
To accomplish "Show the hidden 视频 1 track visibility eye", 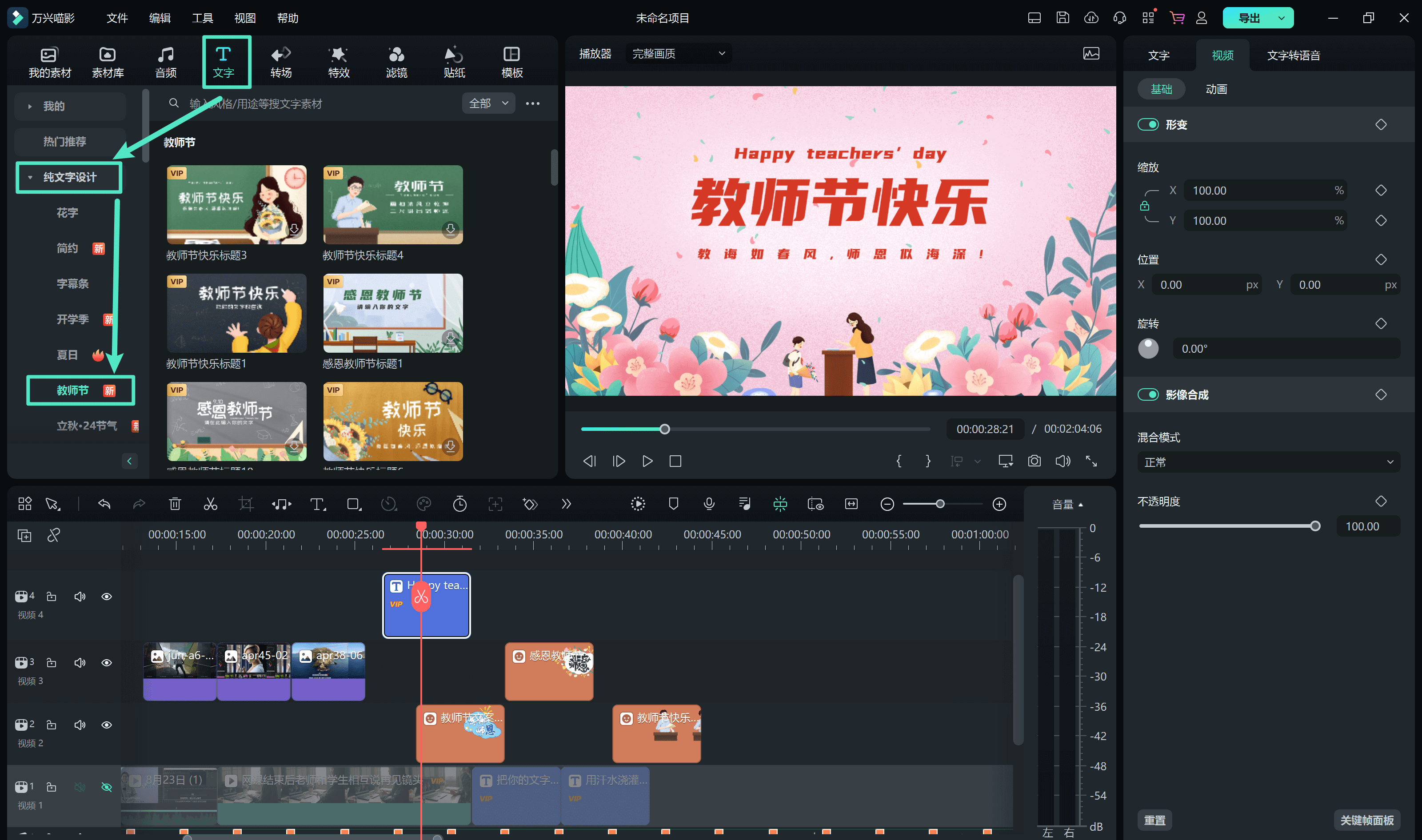I will pyautogui.click(x=106, y=787).
